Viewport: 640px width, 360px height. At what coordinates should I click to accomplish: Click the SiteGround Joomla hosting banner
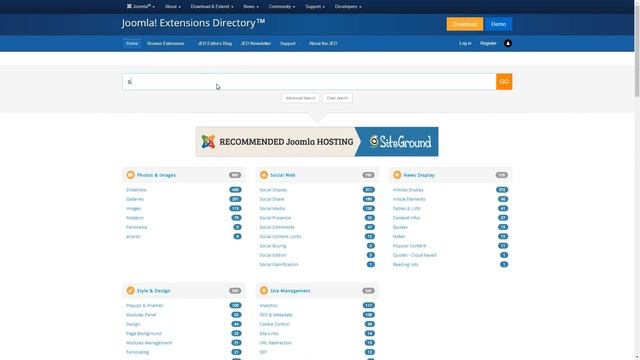point(317,142)
